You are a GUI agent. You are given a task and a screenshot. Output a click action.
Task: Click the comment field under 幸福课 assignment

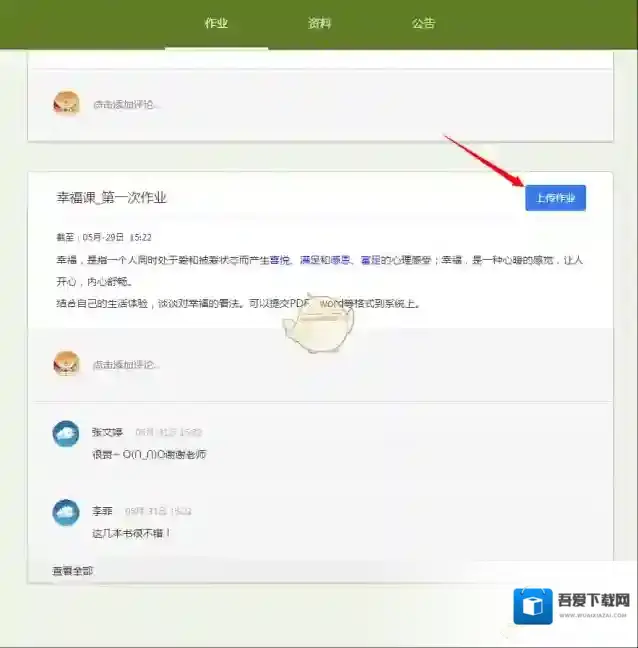(x=126, y=364)
